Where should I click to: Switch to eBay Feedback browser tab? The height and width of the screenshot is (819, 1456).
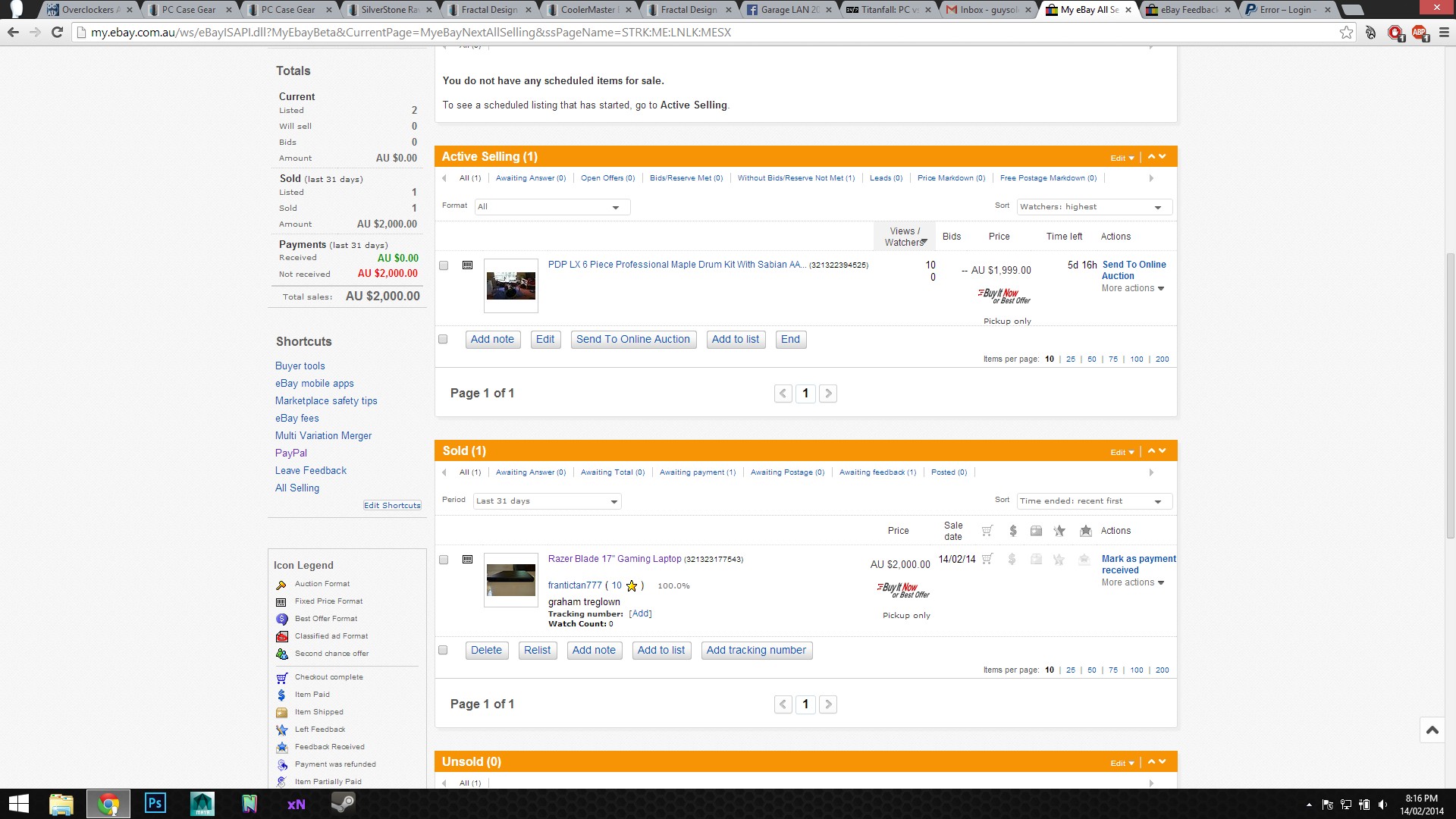pos(1188,10)
